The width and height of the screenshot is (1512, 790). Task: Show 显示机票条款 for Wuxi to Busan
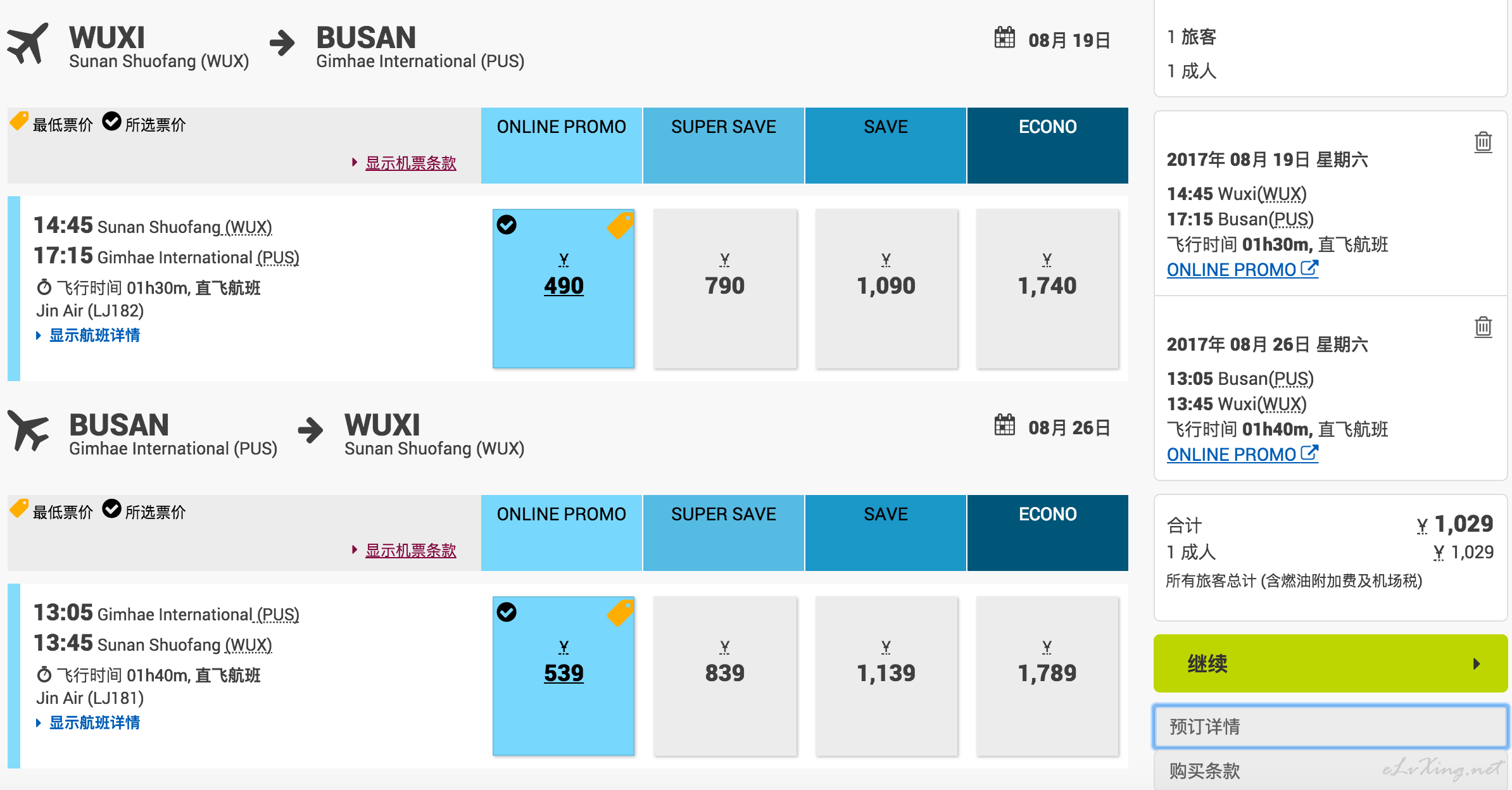[410, 163]
